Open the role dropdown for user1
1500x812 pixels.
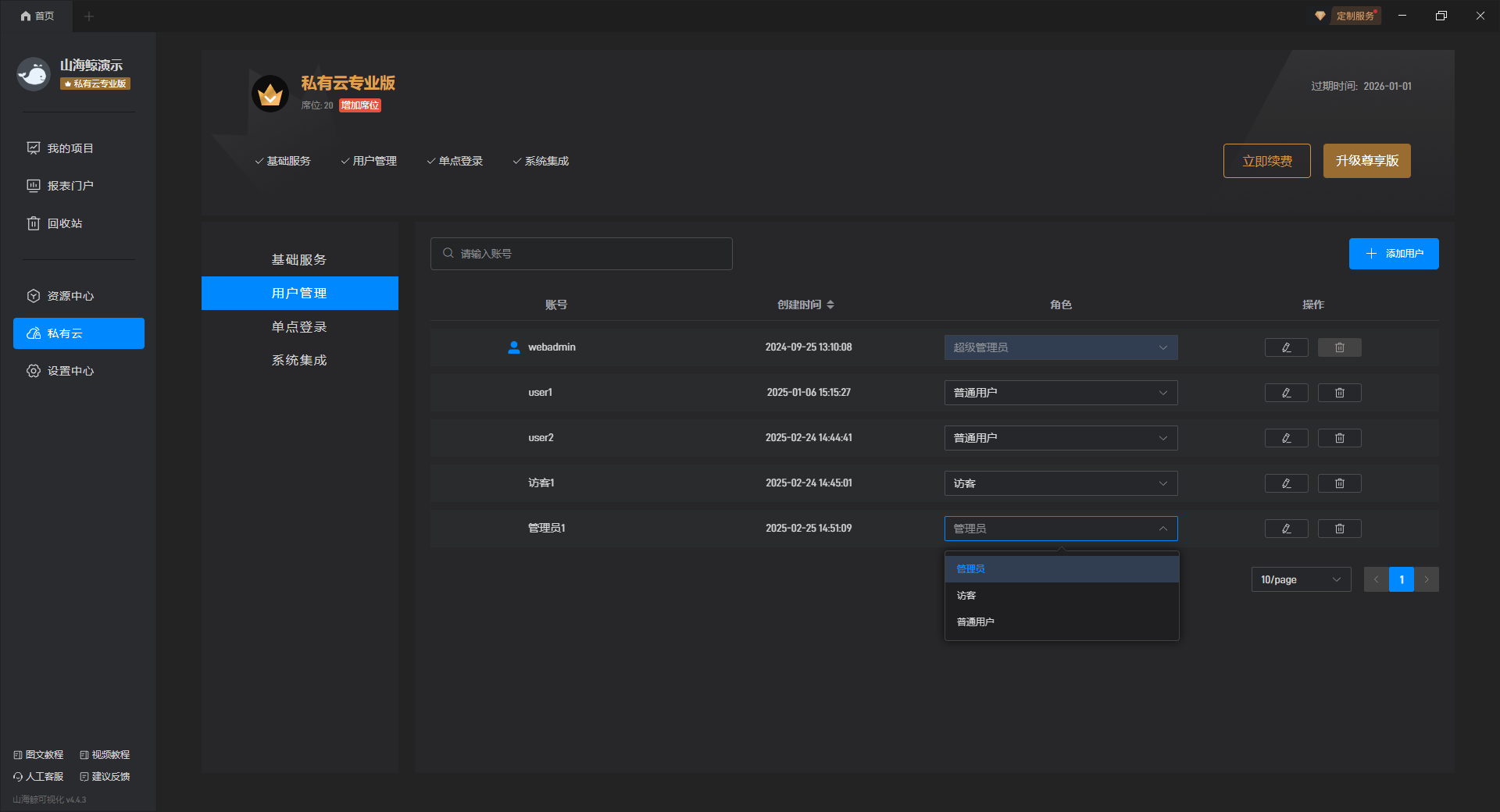coord(1061,393)
